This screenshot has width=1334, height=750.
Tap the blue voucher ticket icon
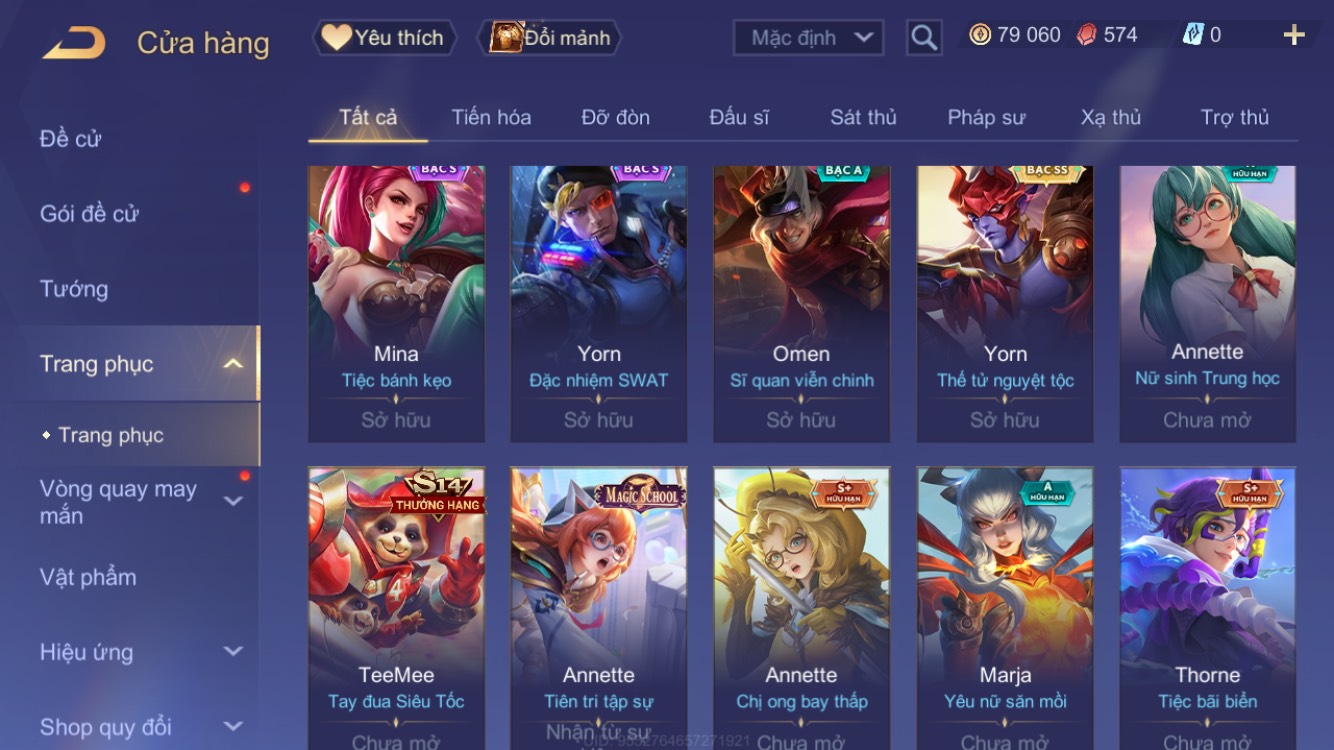(1193, 35)
